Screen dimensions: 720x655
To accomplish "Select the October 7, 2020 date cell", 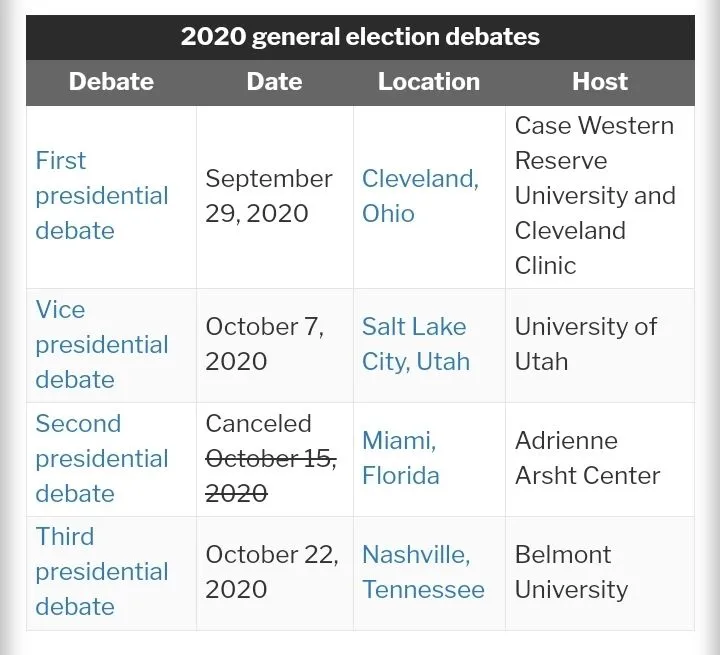I will pos(265,344).
